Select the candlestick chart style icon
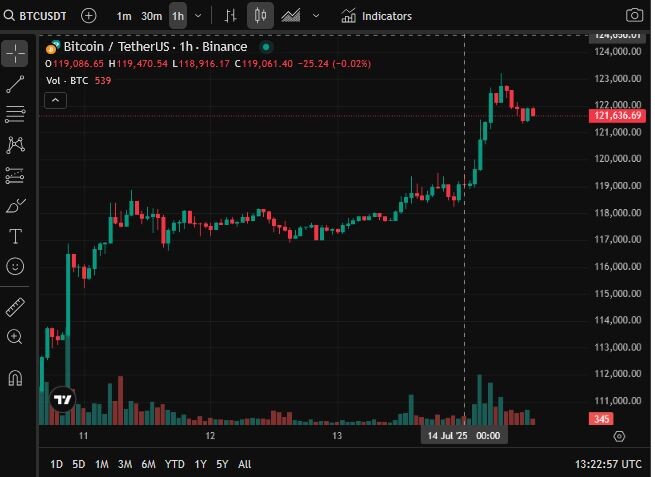The height and width of the screenshot is (477, 655). click(260, 16)
